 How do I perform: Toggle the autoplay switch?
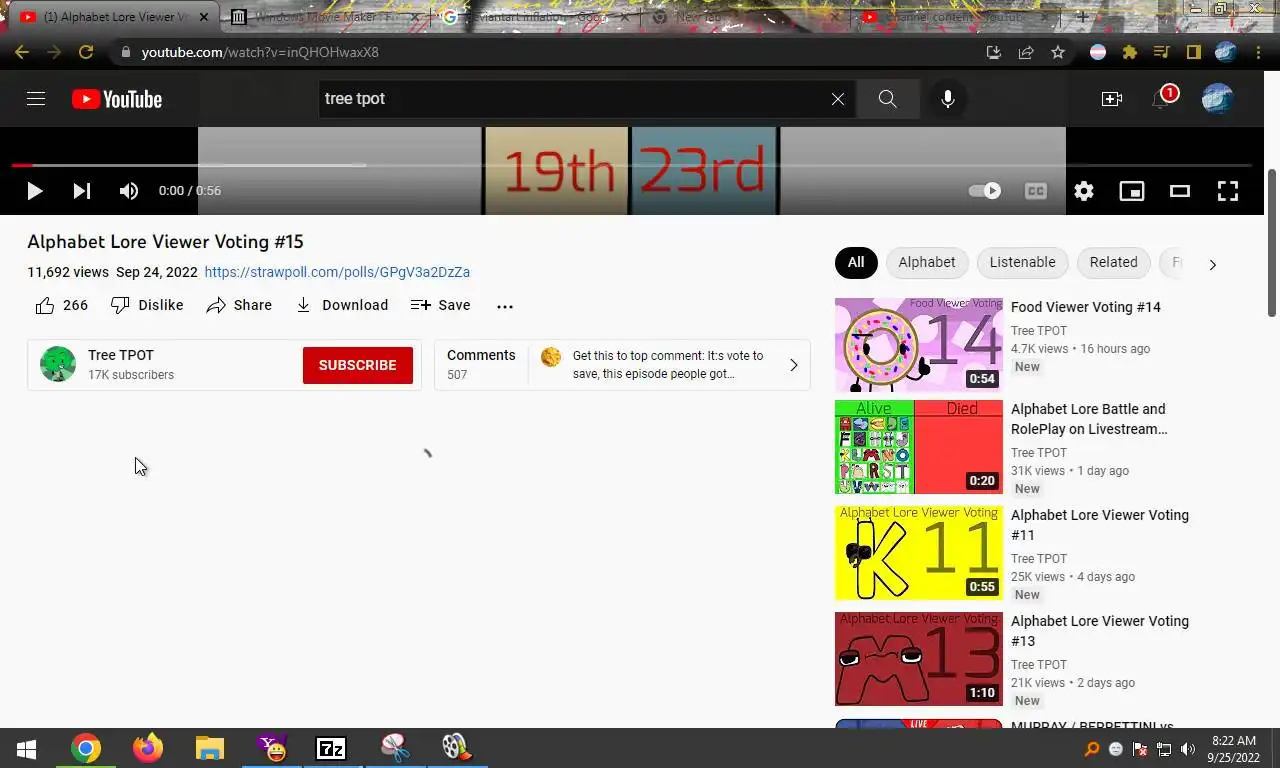pyautogui.click(x=985, y=191)
